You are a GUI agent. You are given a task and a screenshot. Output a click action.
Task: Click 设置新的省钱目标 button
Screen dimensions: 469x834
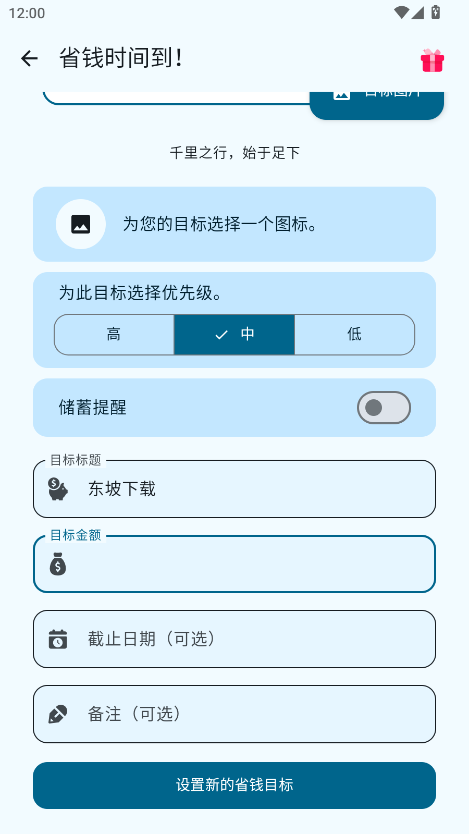(234, 785)
